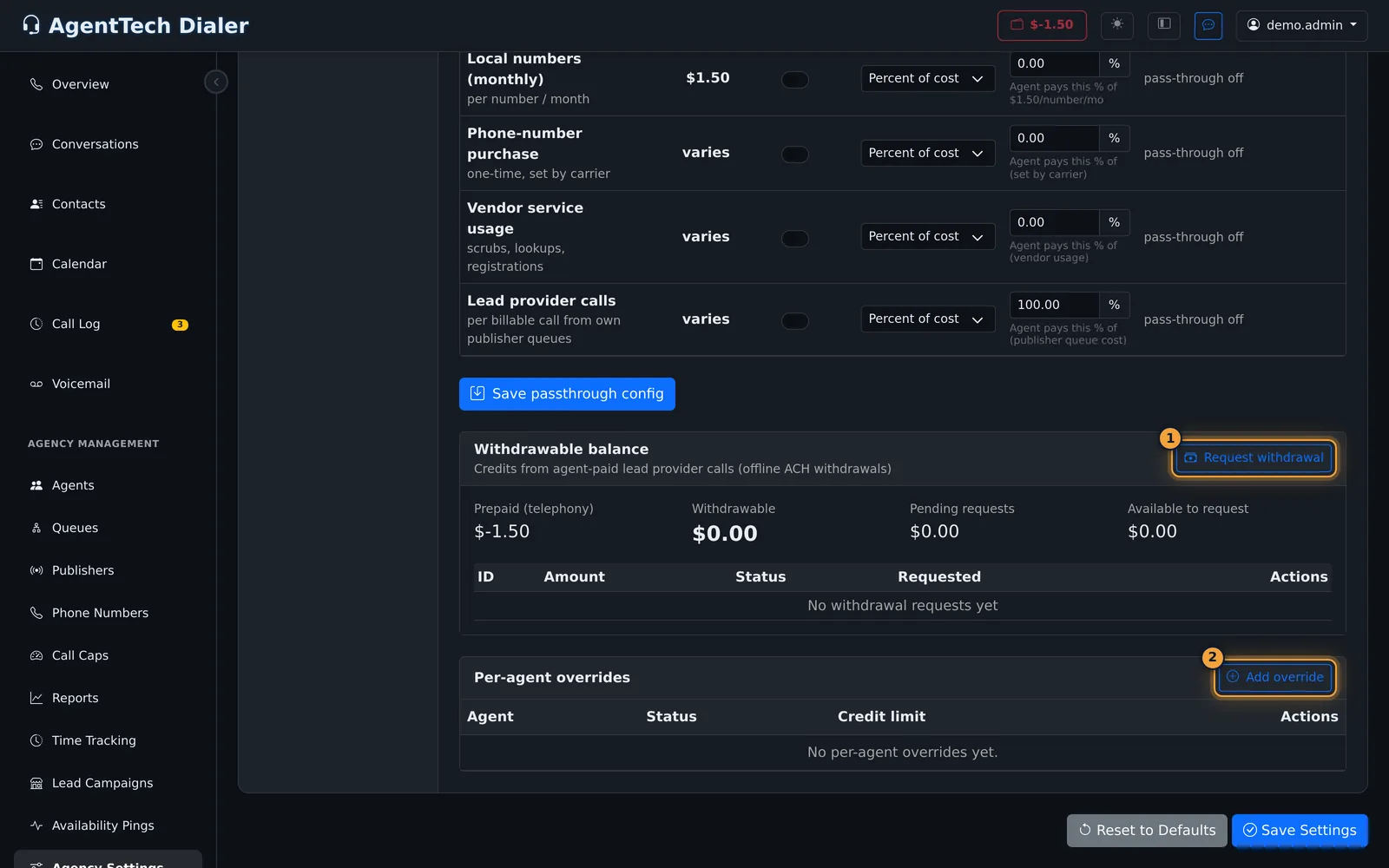Click the Time Tracking clock icon
The height and width of the screenshot is (868, 1389).
36,740
